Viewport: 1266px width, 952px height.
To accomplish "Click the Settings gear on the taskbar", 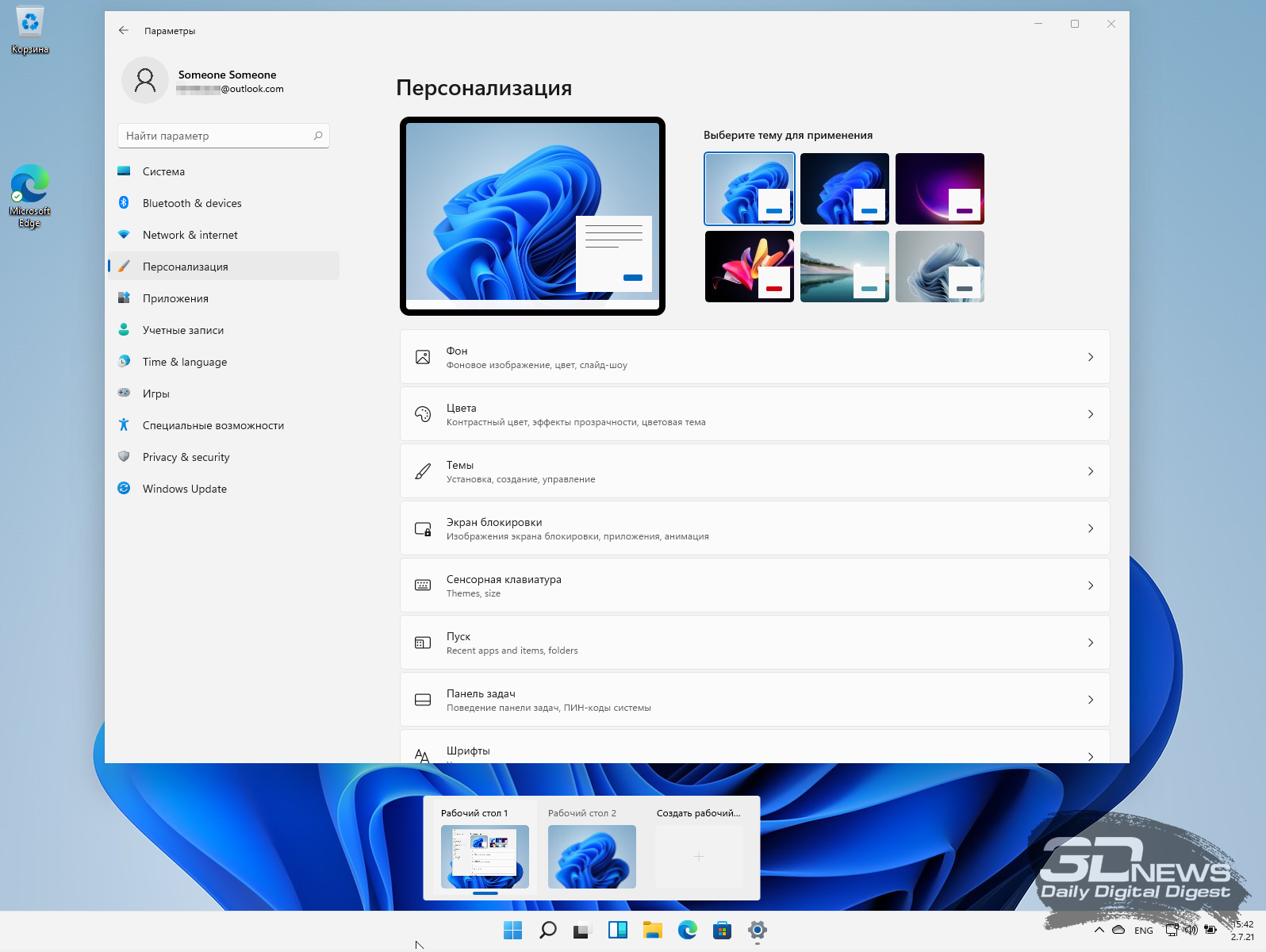I will point(758,930).
